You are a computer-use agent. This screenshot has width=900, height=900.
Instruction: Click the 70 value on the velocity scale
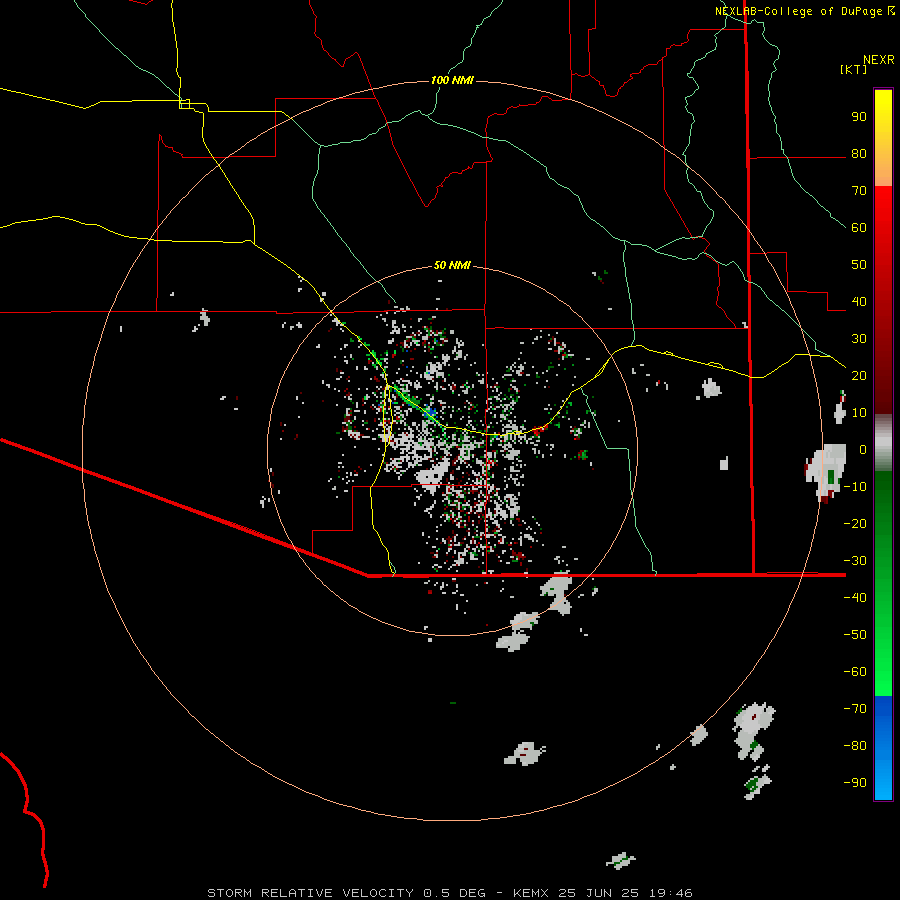pos(859,191)
